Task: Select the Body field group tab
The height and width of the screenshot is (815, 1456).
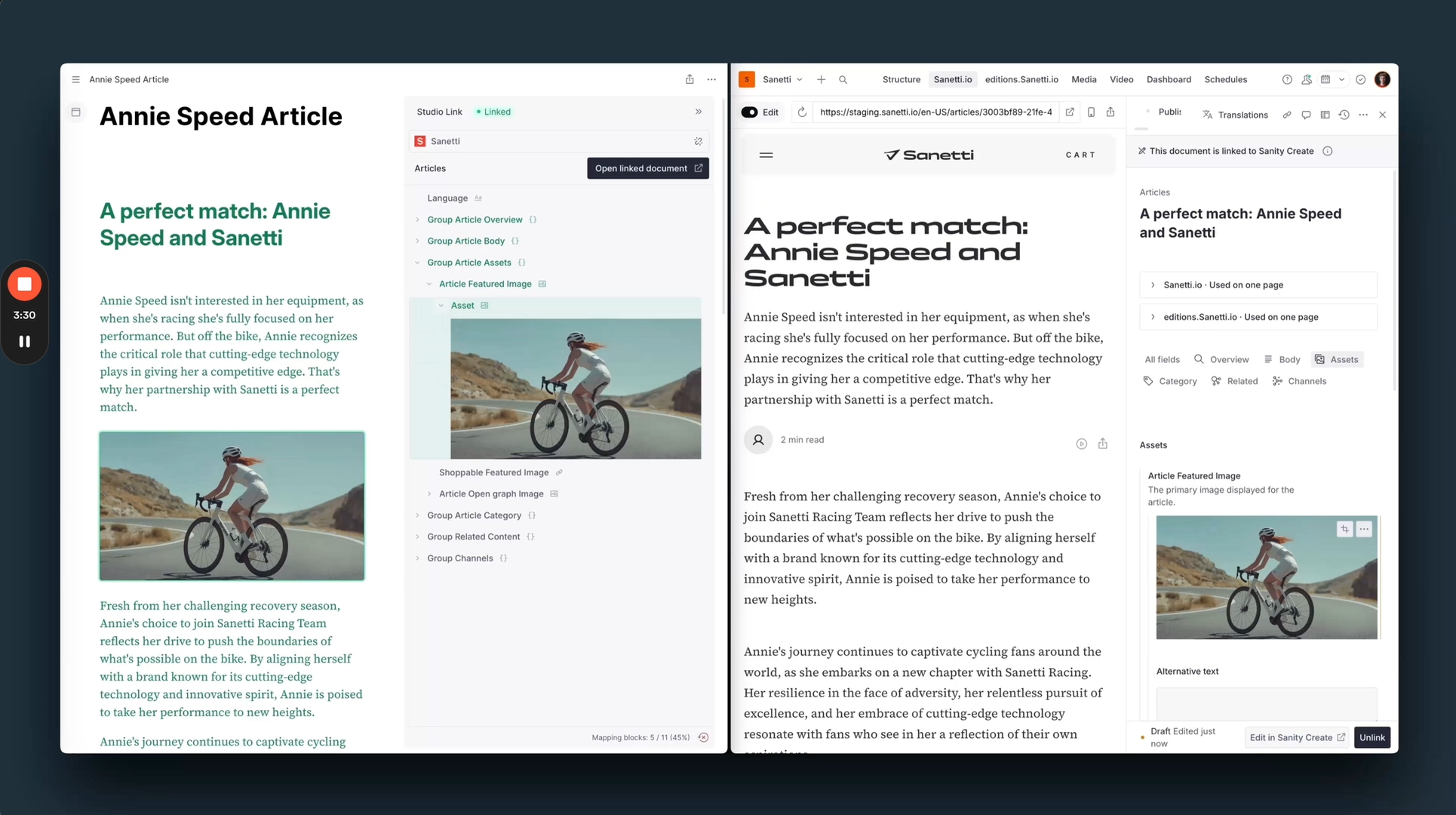Action: 1282,360
